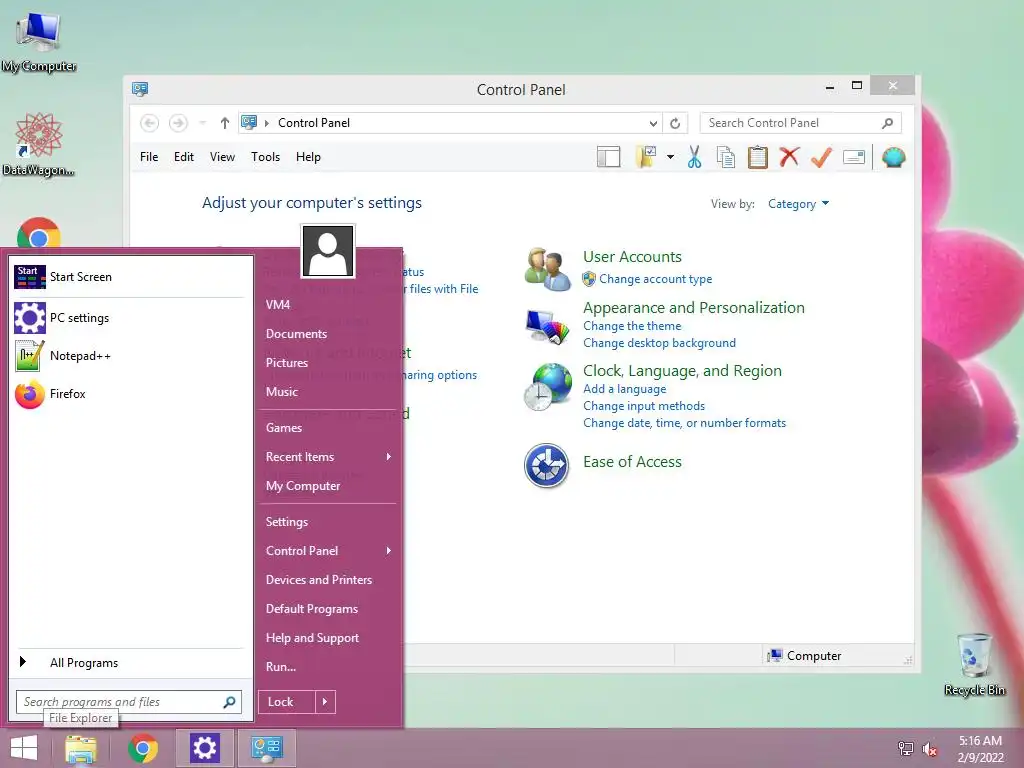1024x768 pixels.
Task: Select My Computer desktop icon
Action: 39,41
